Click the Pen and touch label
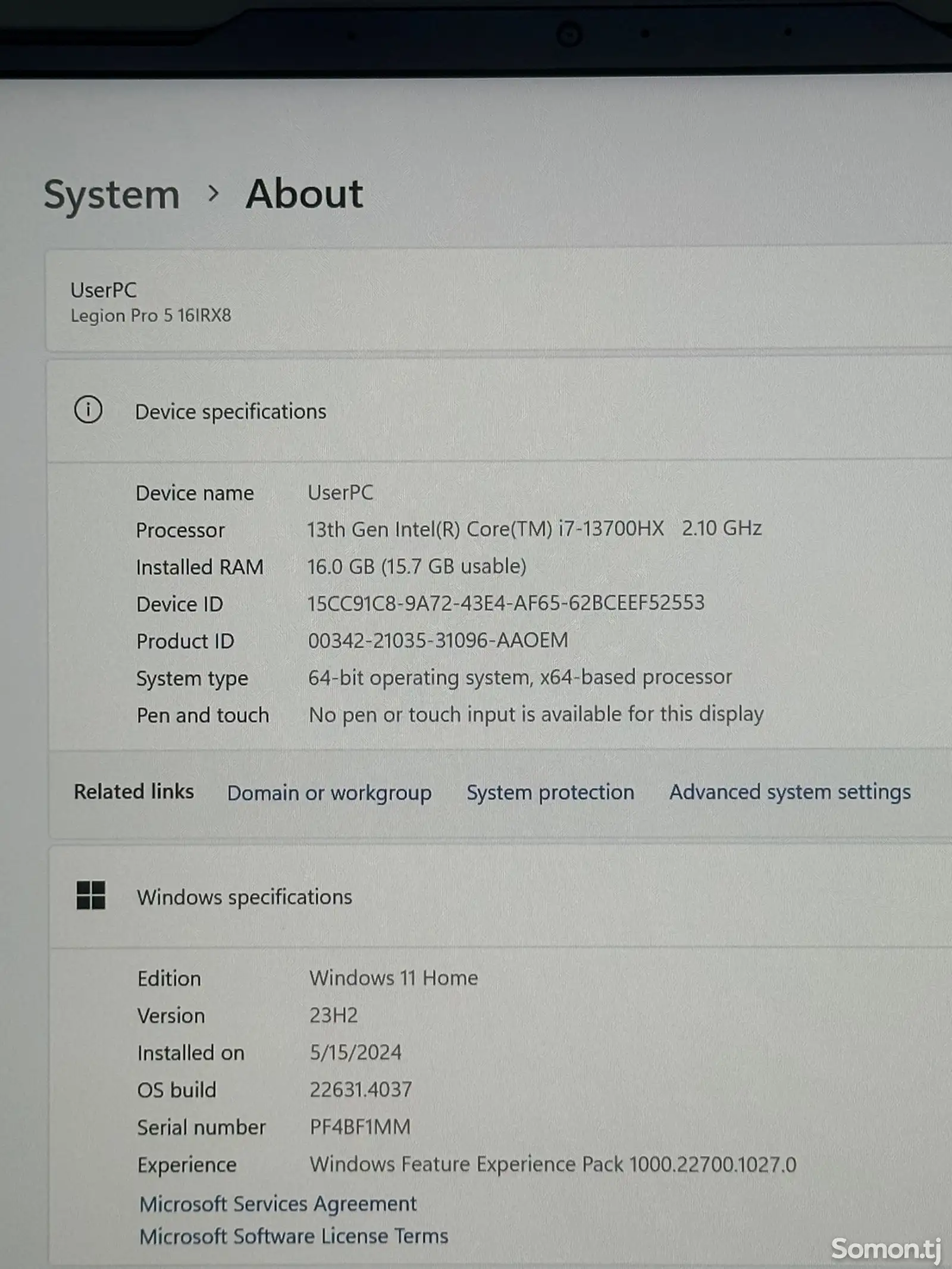The image size is (952, 1269). pyautogui.click(x=203, y=716)
